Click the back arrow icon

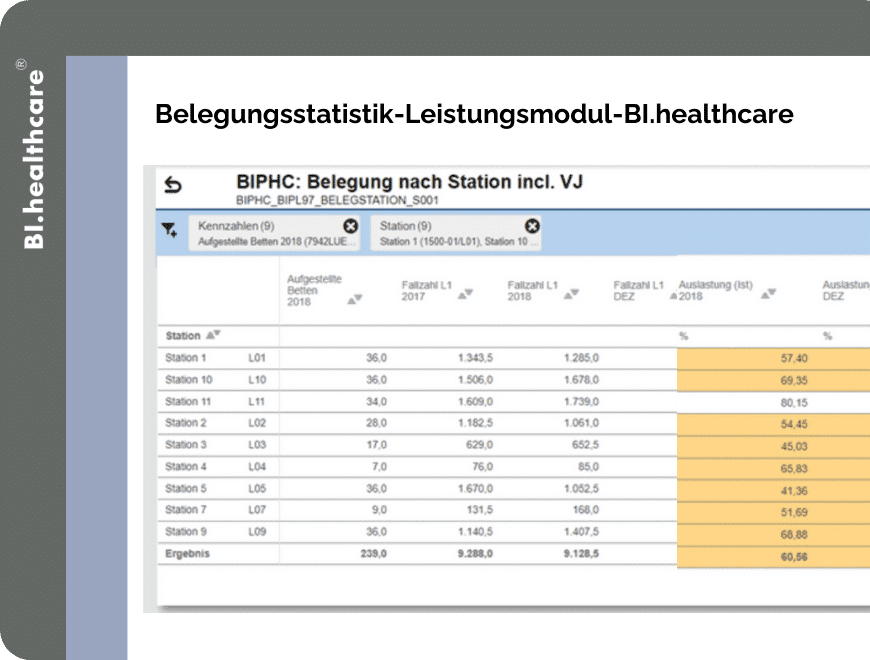pyautogui.click(x=173, y=185)
